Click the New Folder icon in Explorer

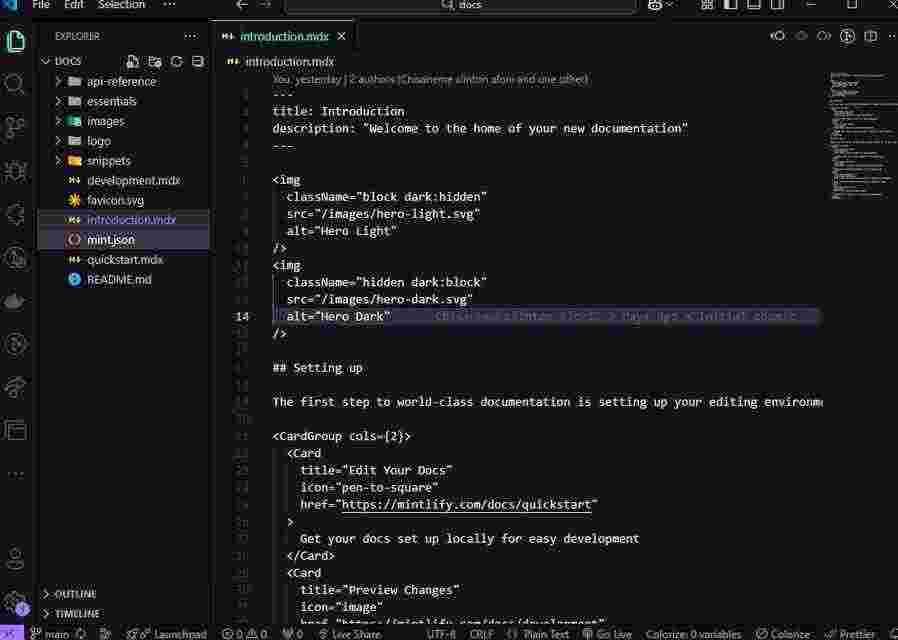[x=155, y=62]
